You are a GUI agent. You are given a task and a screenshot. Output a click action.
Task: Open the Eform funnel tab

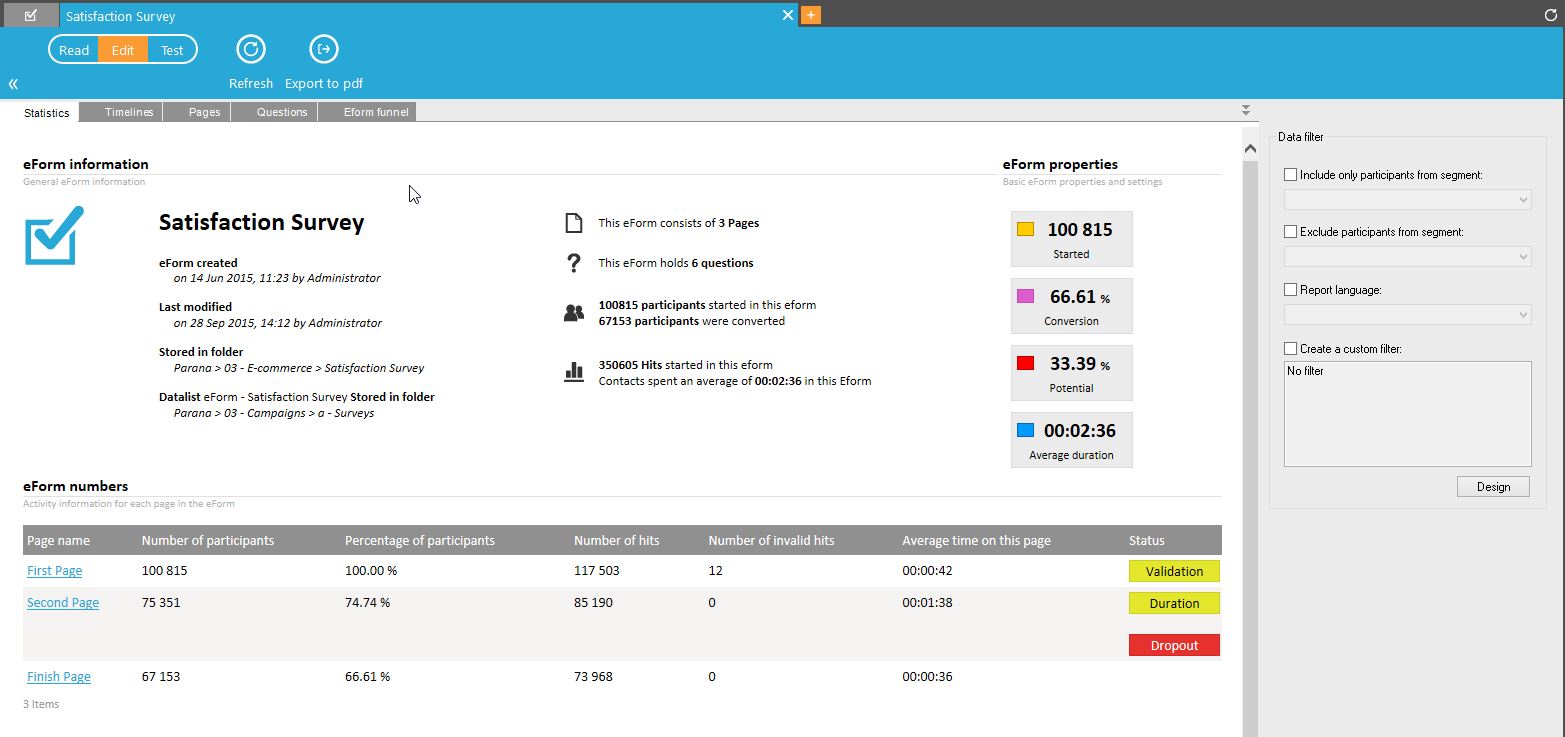click(x=375, y=112)
